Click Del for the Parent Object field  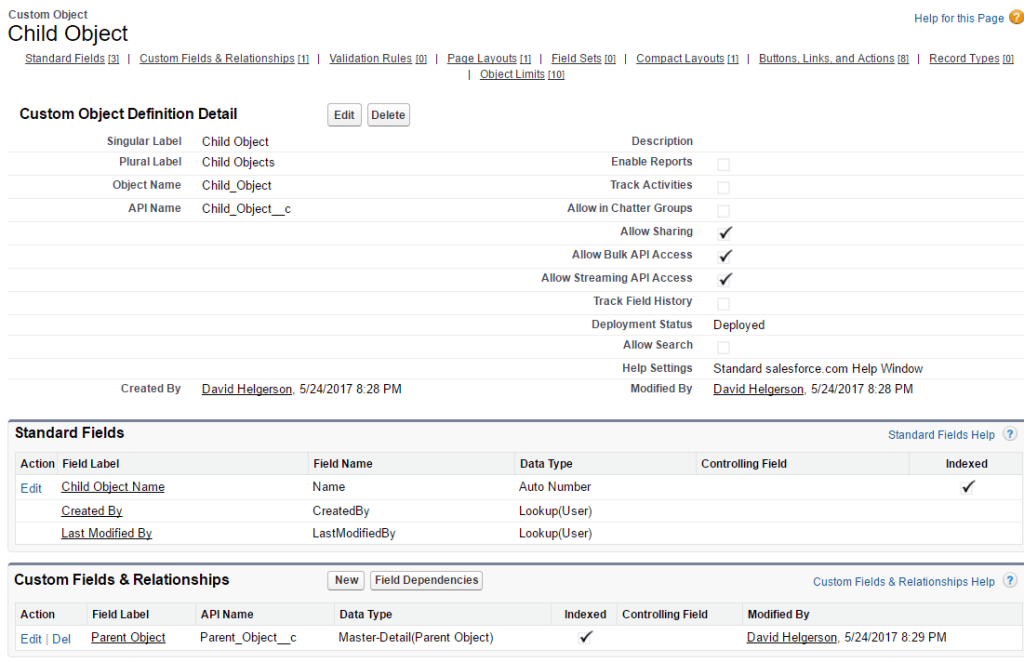coord(61,638)
